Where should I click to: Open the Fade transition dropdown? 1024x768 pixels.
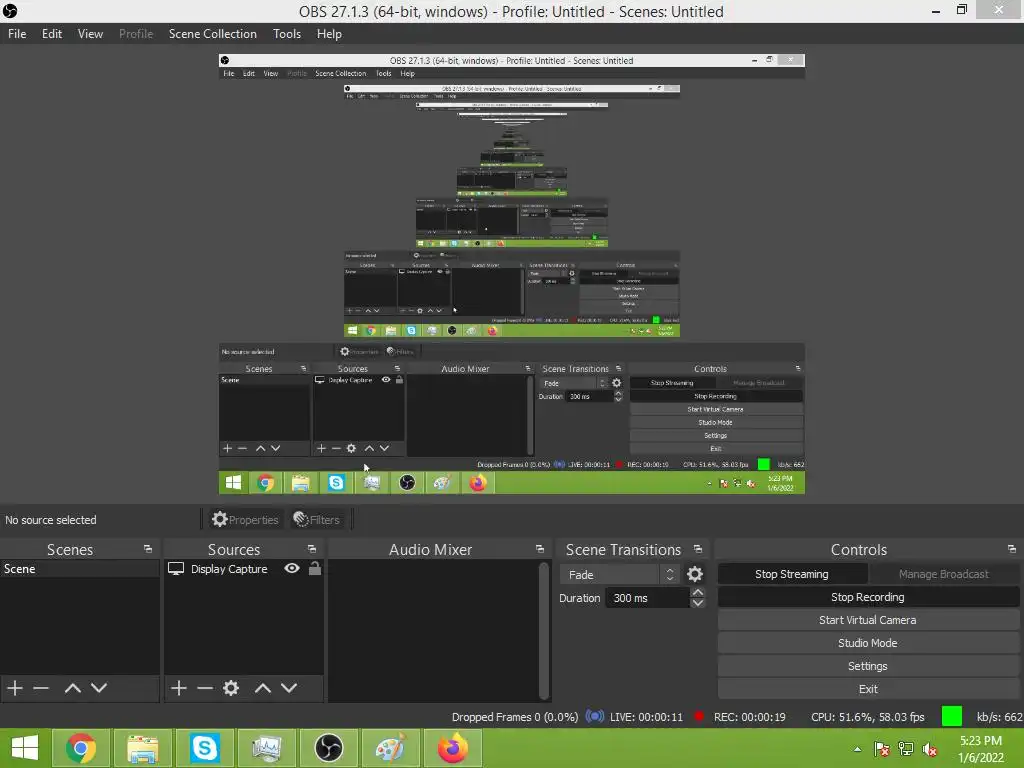619,574
